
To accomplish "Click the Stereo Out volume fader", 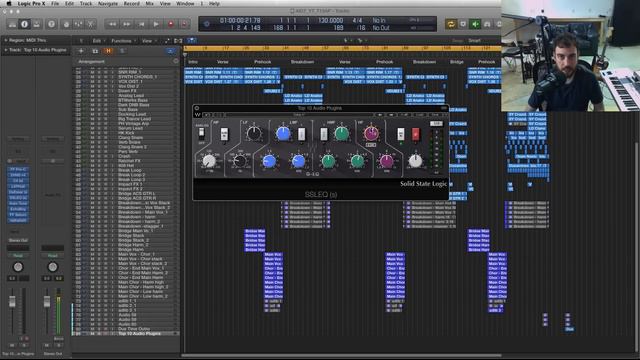I will tap(47, 302).
